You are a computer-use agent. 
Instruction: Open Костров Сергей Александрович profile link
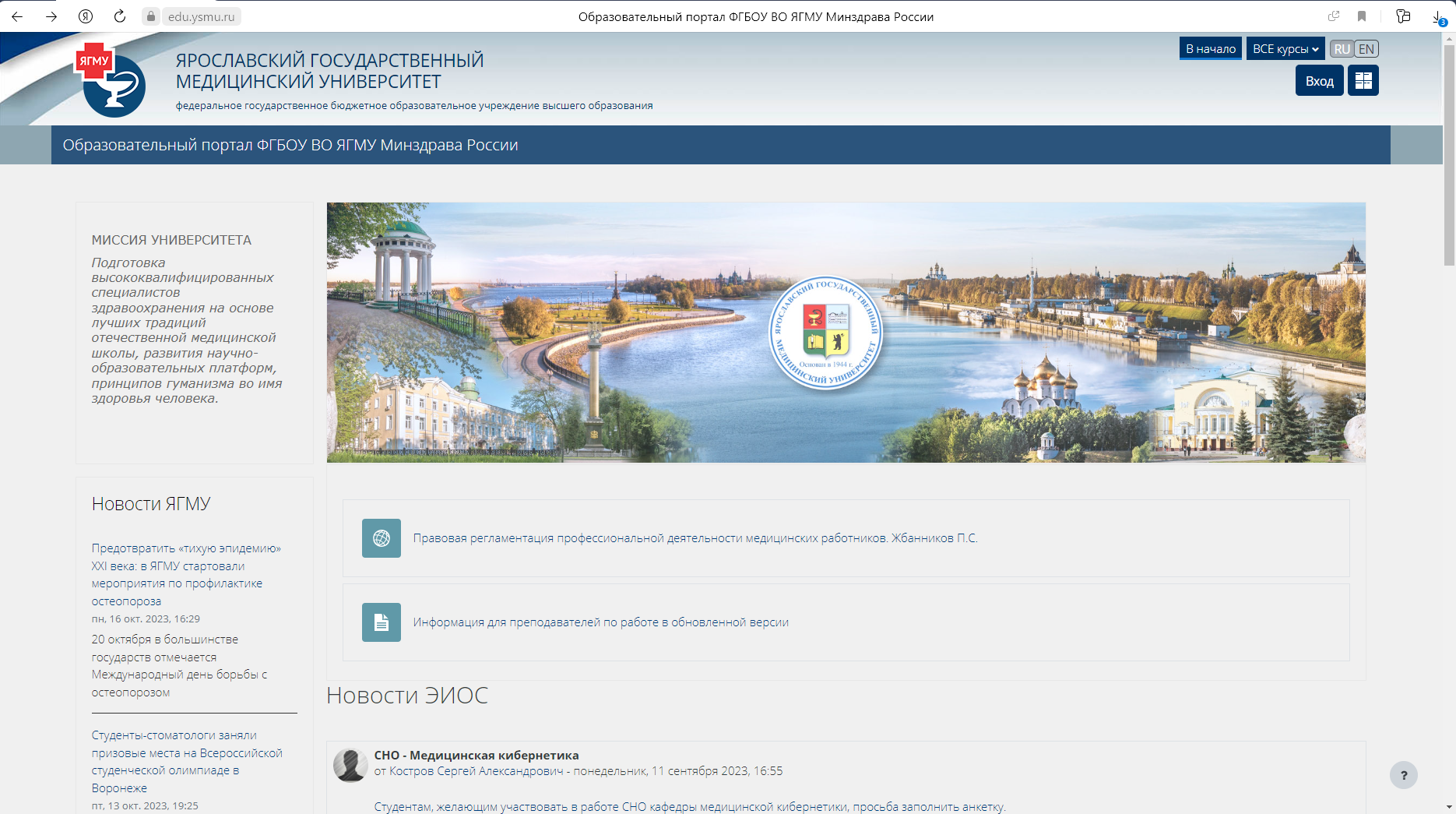coord(476,771)
